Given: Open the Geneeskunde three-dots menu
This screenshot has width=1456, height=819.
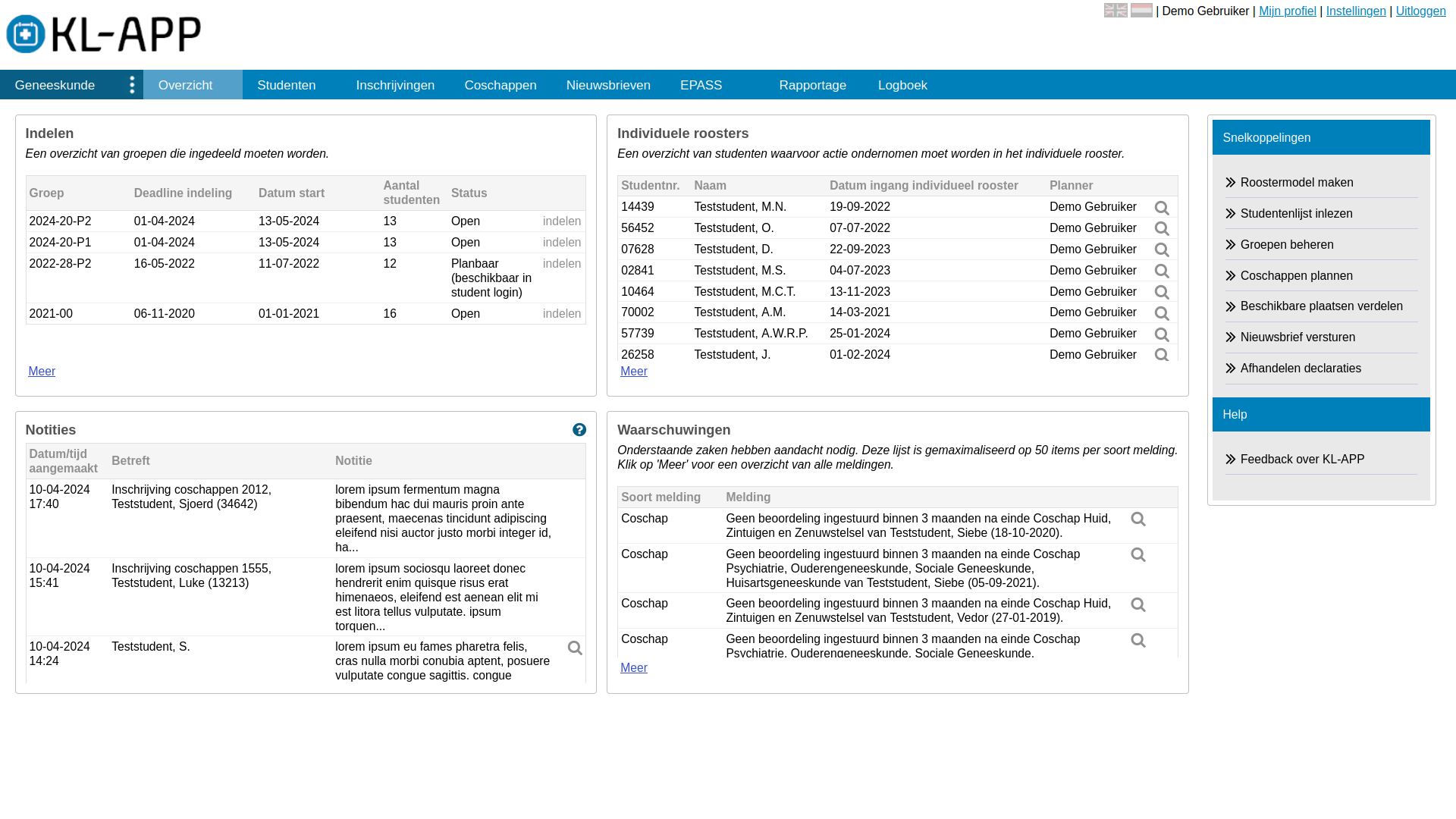Looking at the screenshot, I should 132,85.
